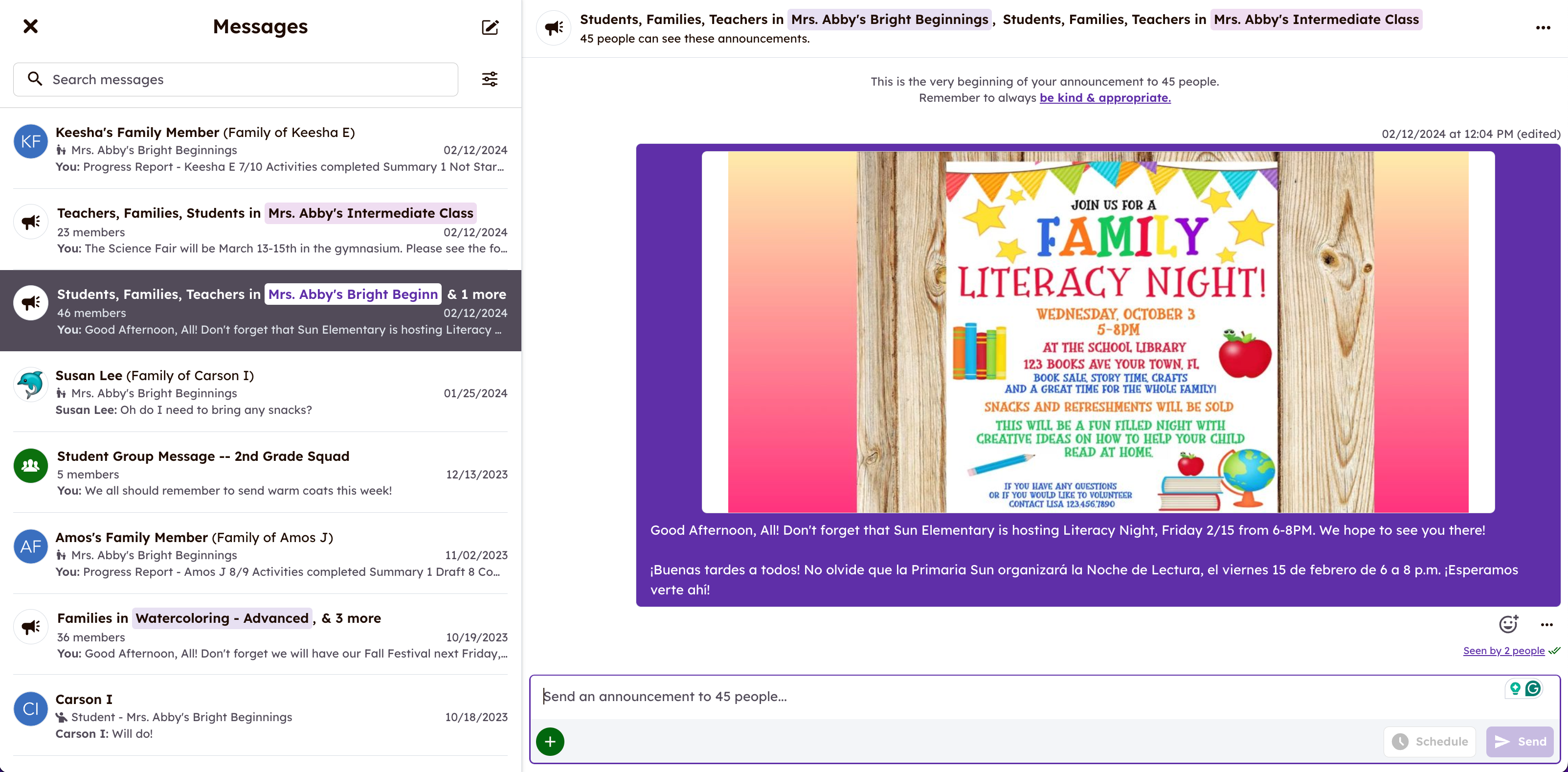Click the megaphone icon in conversation header

[554, 28]
